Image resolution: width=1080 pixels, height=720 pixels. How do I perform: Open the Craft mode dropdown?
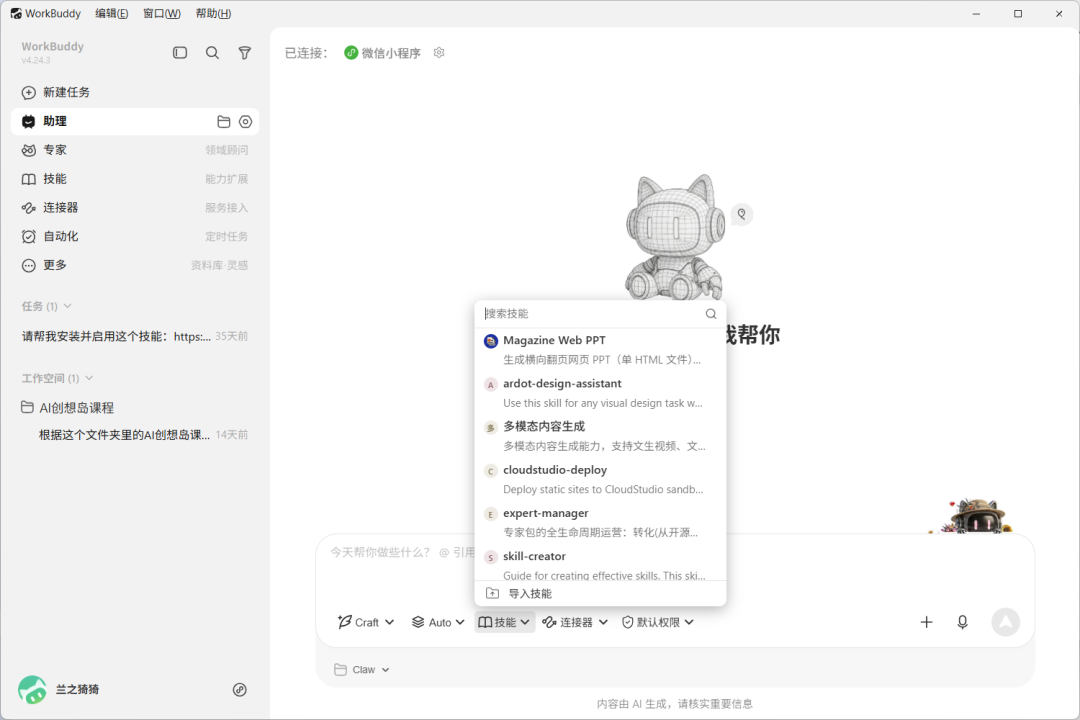(x=366, y=622)
